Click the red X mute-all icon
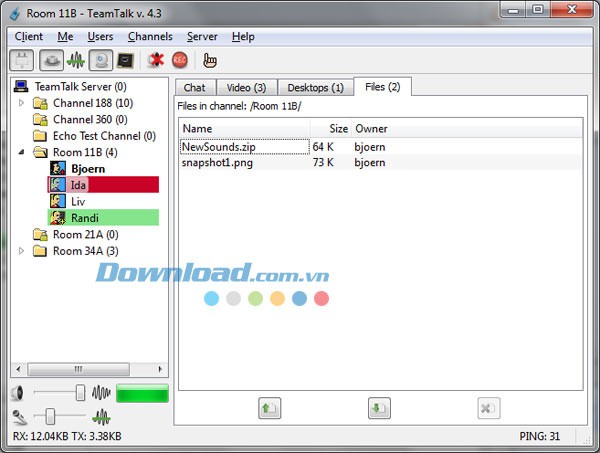The height and width of the screenshot is (453, 600). (x=156, y=61)
